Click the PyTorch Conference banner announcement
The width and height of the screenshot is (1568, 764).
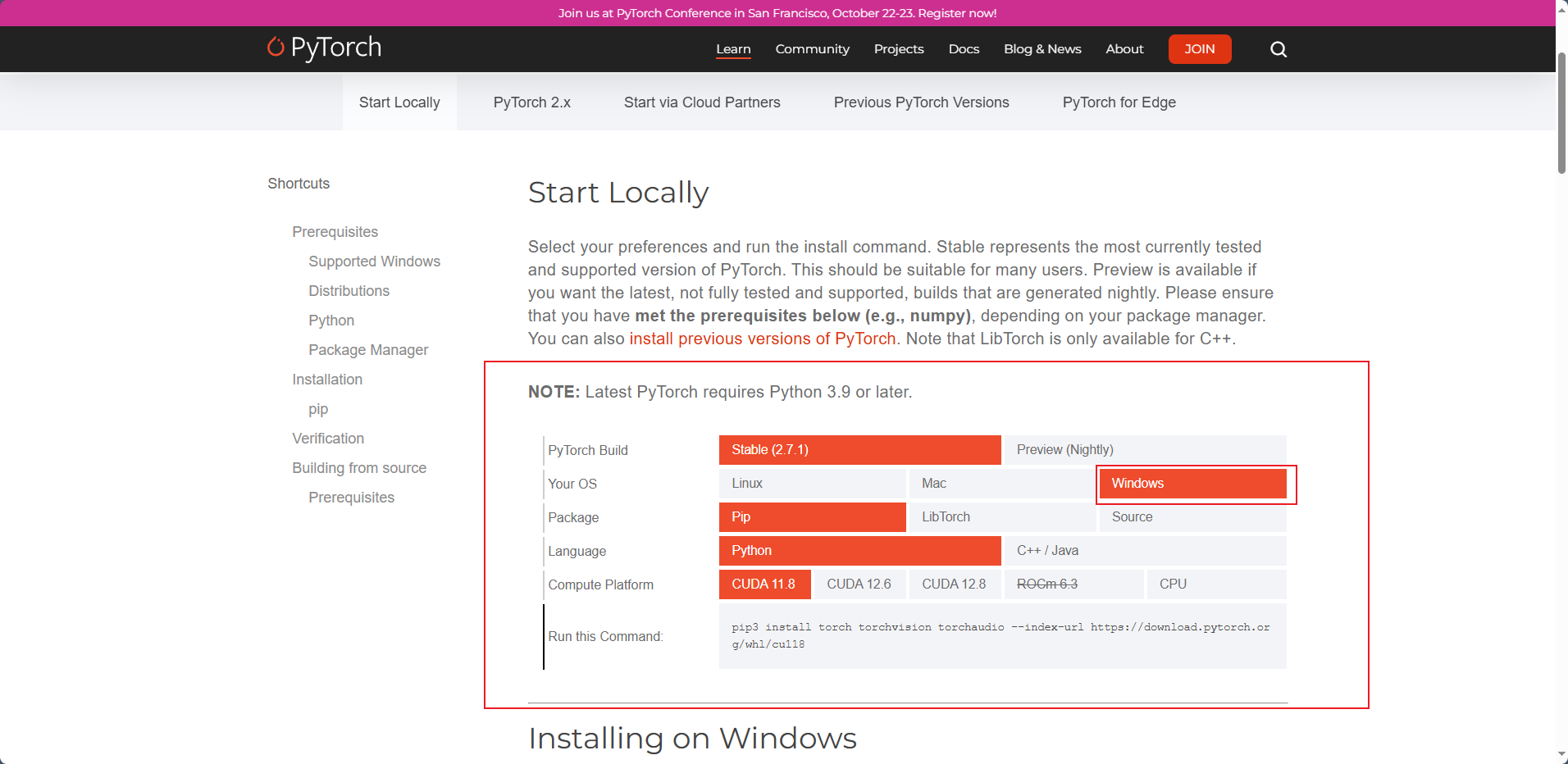coord(777,13)
